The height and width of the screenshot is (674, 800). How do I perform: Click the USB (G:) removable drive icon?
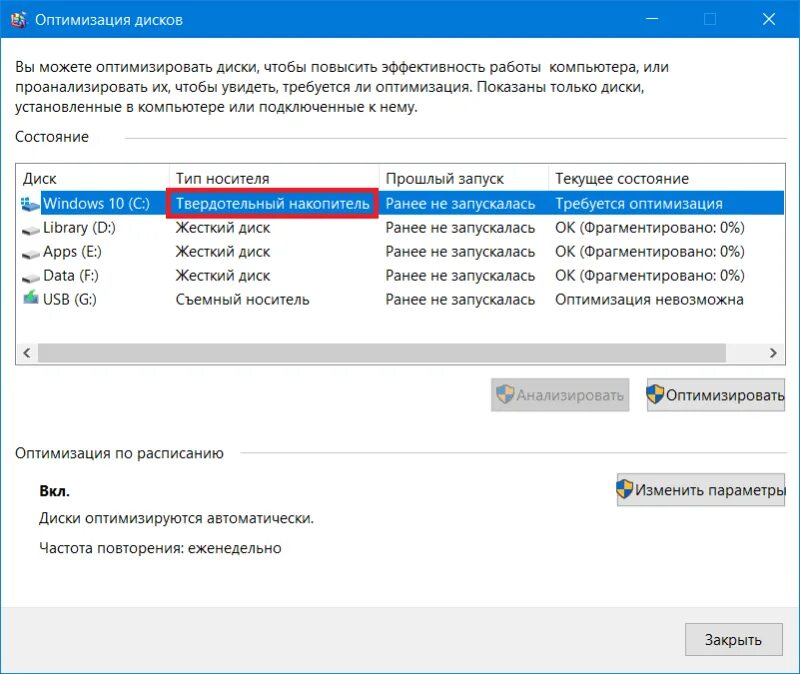coord(31,297)
